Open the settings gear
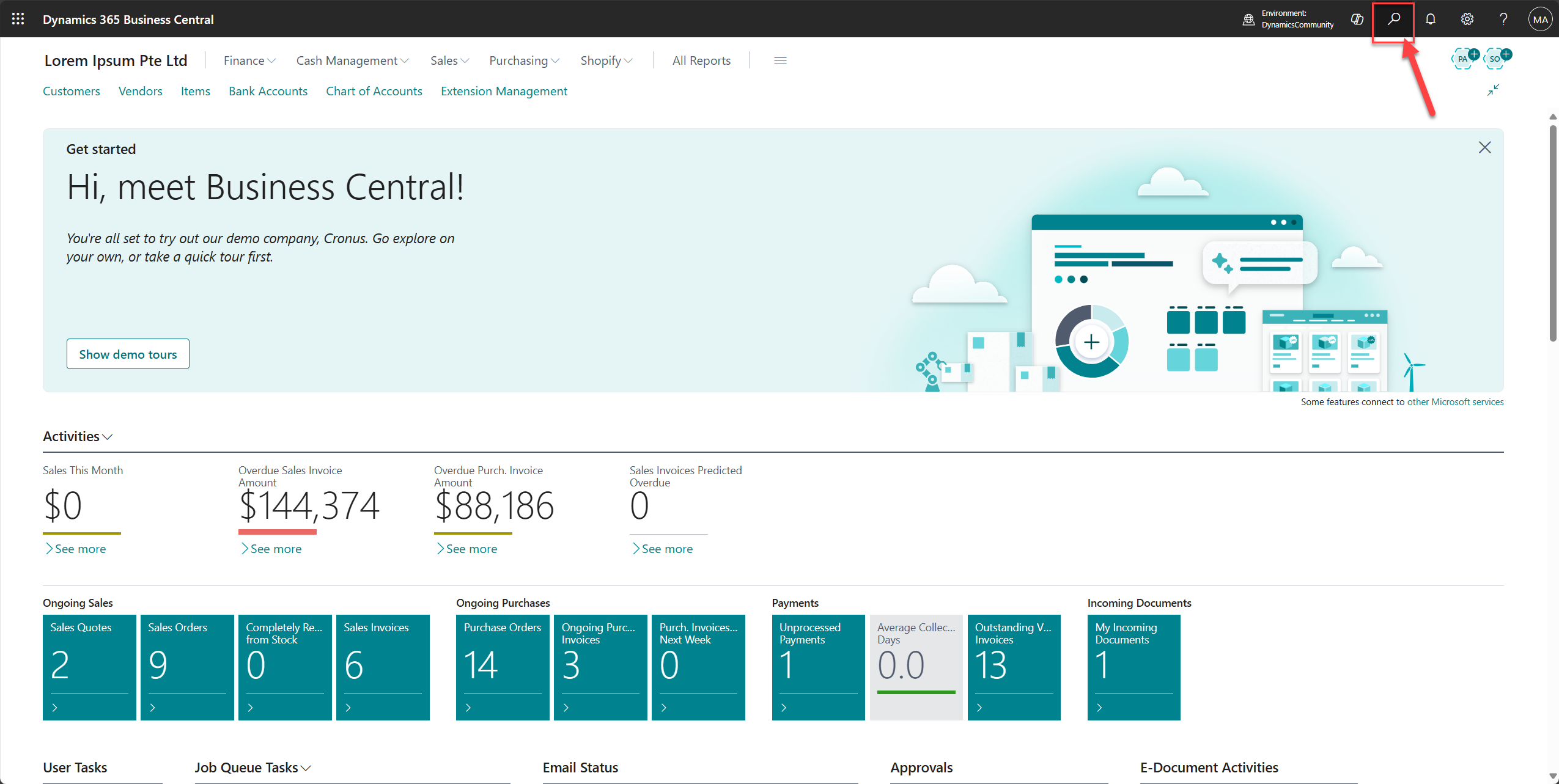This screenshot has height=784, width=1559. pos(1467,19)
